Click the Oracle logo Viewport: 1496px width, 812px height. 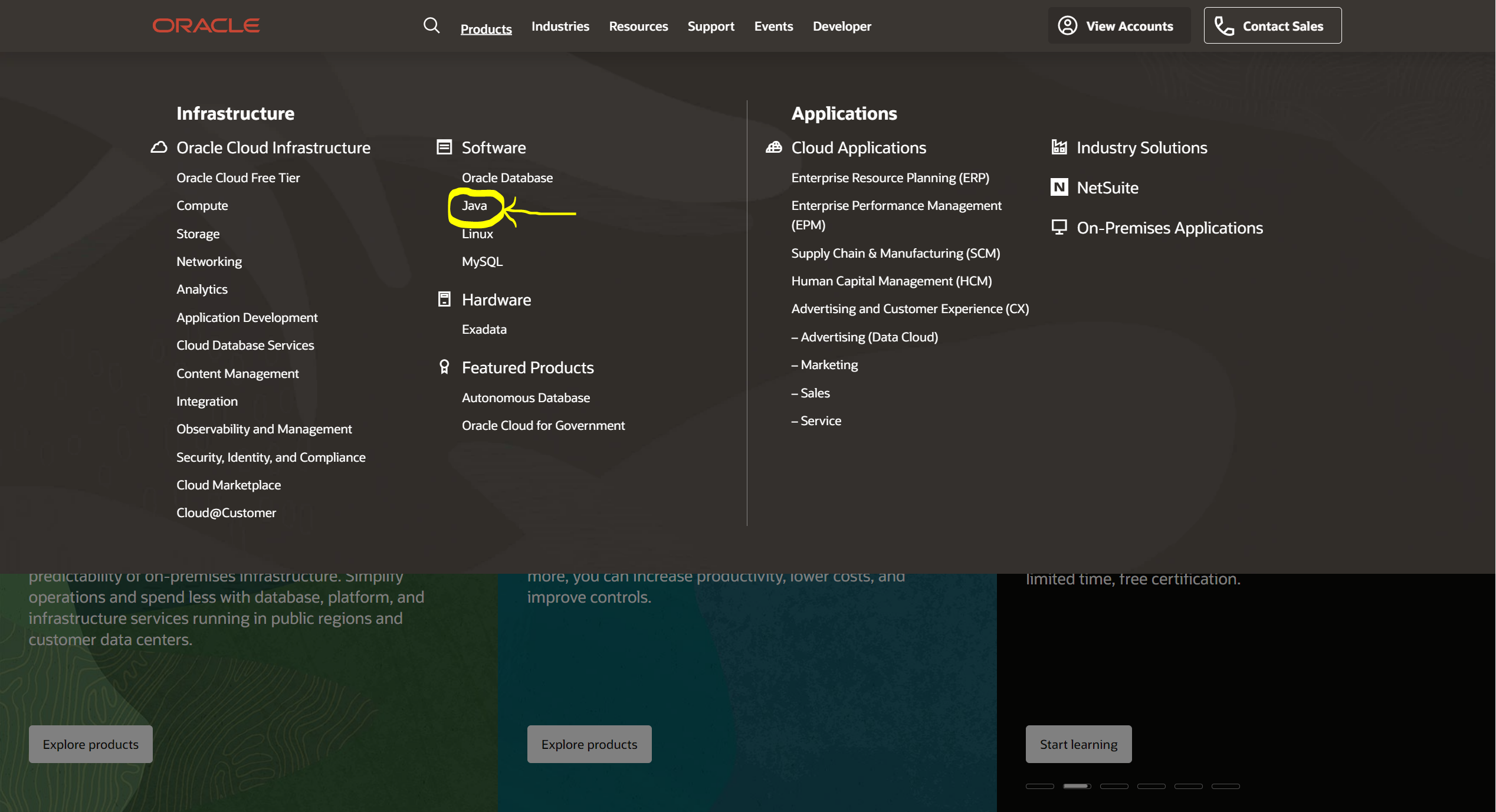pos(206,25)
